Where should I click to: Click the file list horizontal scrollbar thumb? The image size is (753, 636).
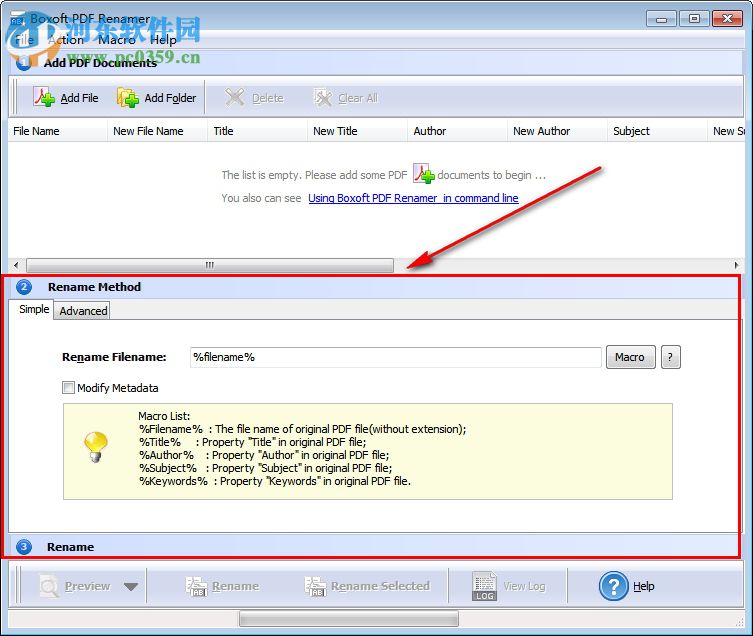pos(210,265)
